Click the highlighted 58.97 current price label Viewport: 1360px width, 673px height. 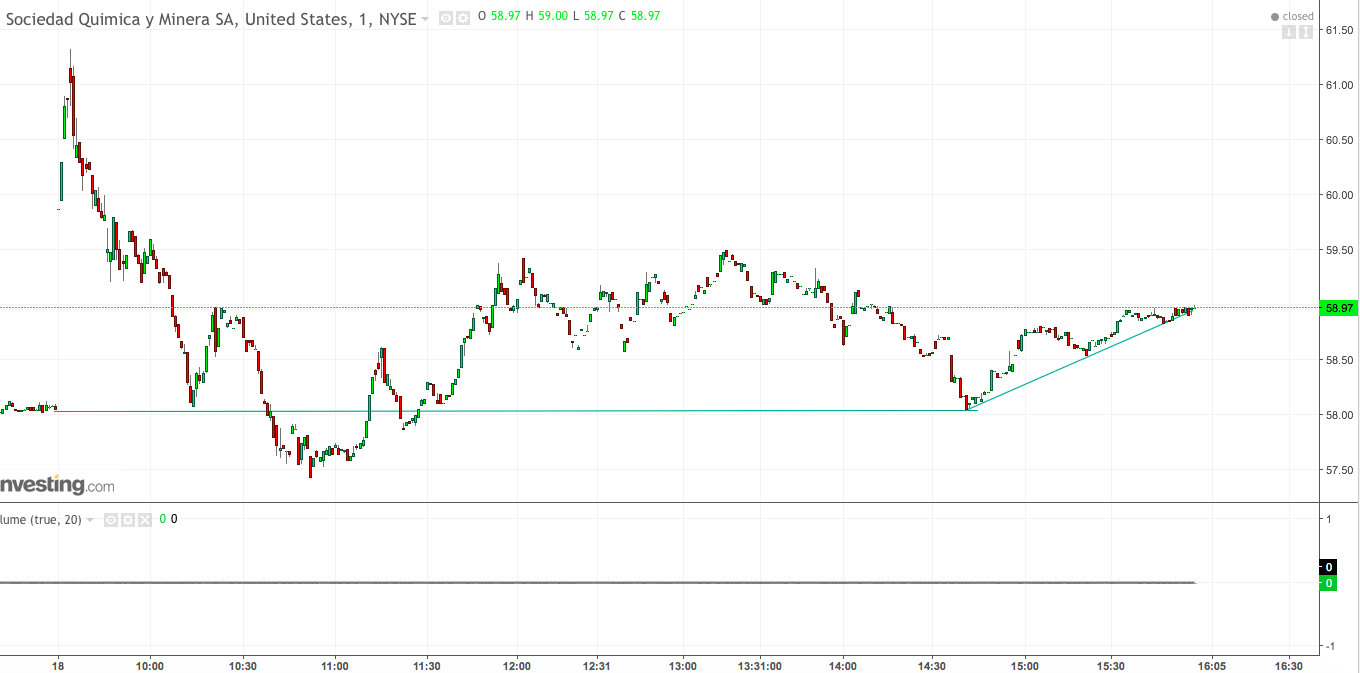(x=1338, y=308)
